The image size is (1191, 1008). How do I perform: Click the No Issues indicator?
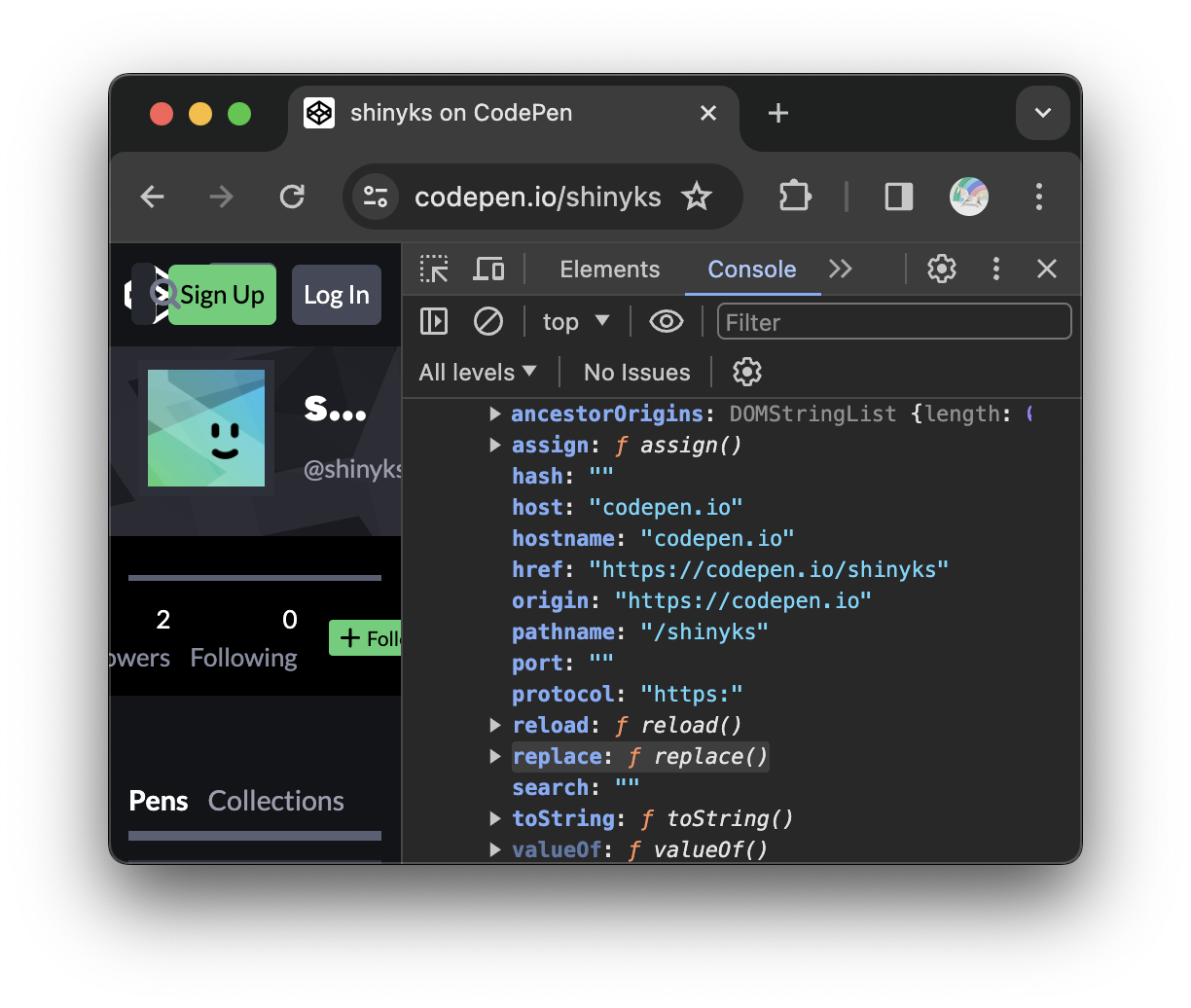tap(637, 373)
